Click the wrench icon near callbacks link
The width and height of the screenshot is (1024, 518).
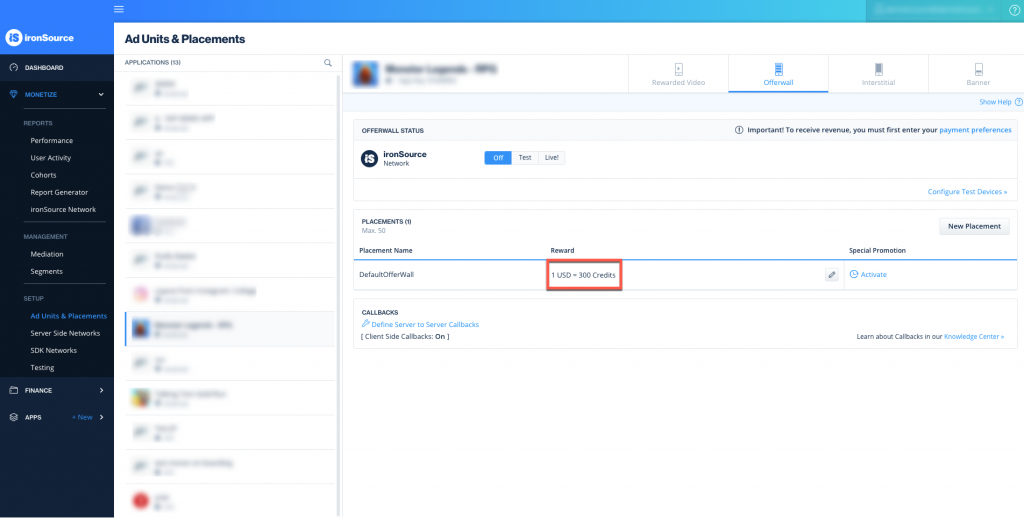click(366, 324)
